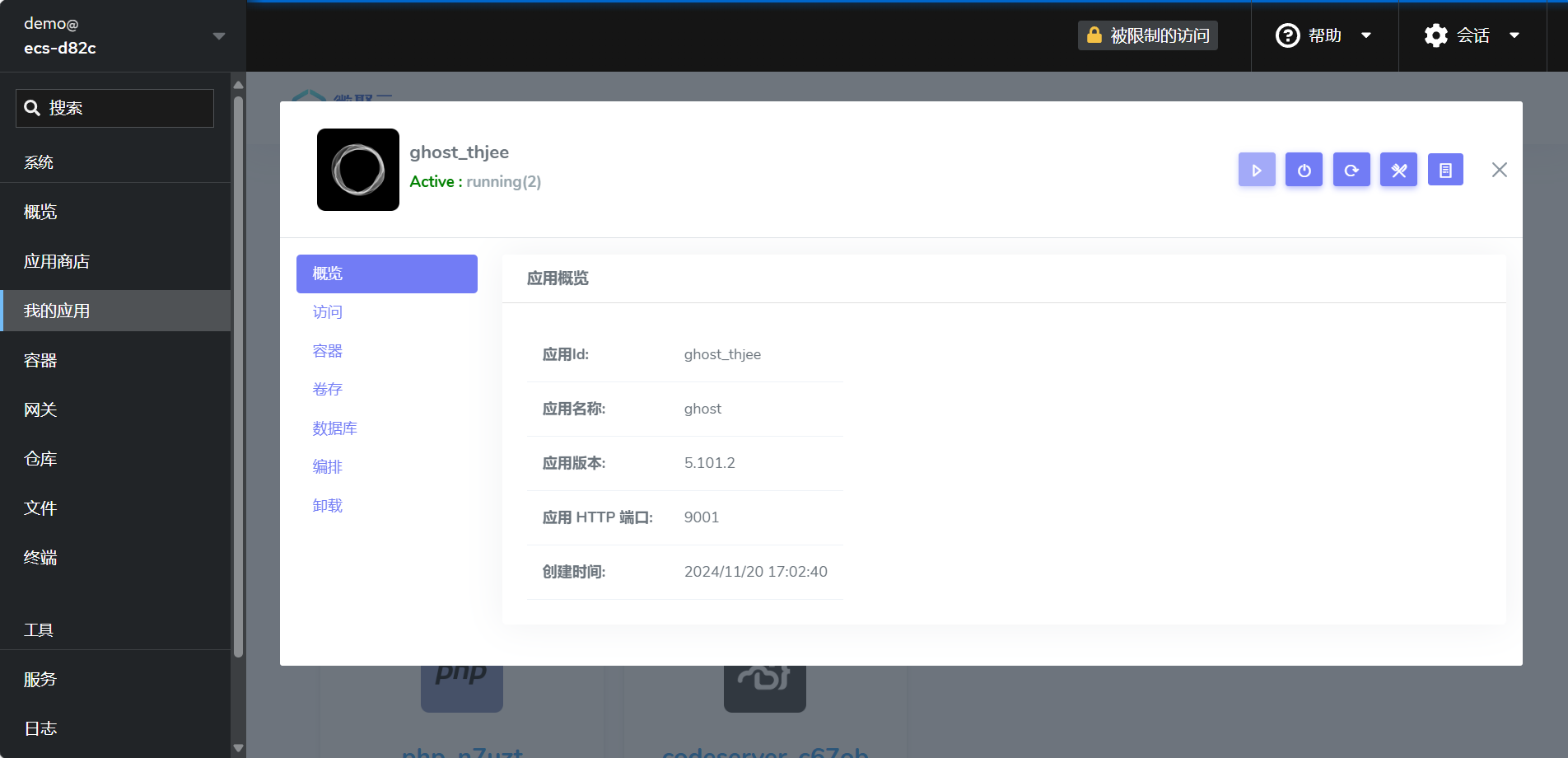The height and width of the screenshot is (758, 1568).
Task: Click the 被限制的访问 button
Action: pyautogui.click(x=1147, y=35)
